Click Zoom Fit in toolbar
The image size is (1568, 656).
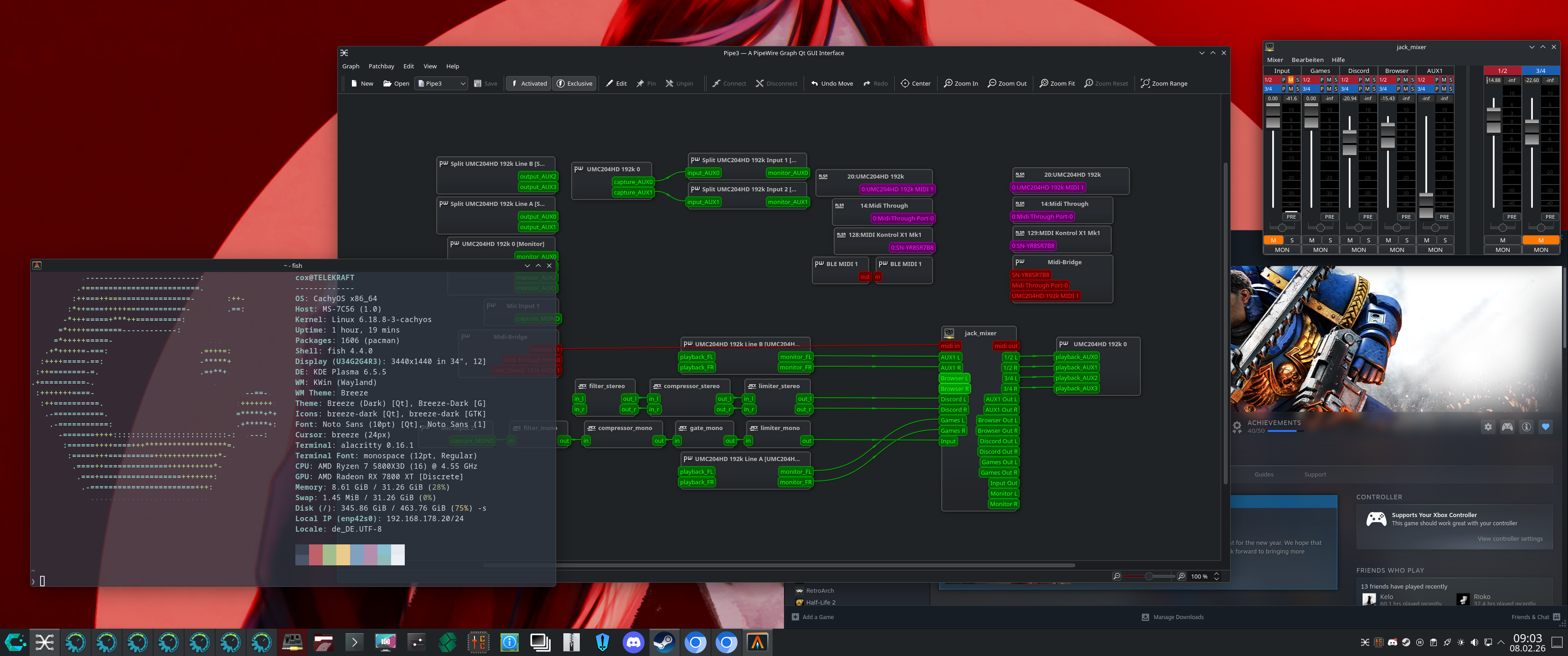coord(1057,83)
